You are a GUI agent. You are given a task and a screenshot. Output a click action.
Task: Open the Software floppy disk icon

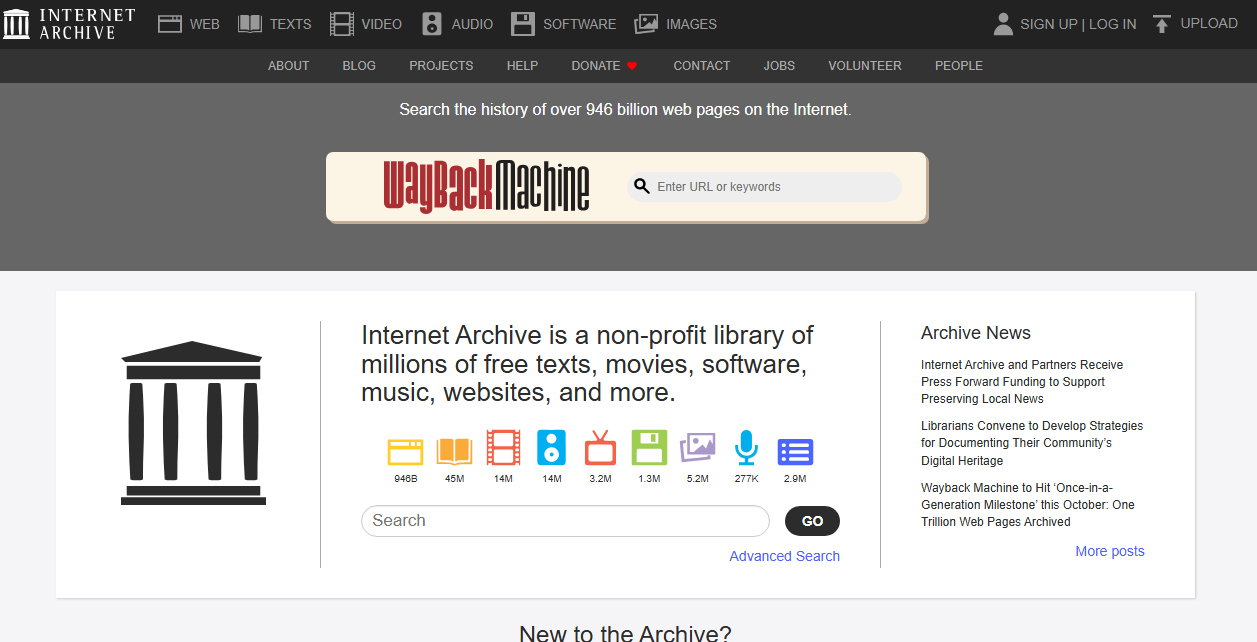[522, 24]
